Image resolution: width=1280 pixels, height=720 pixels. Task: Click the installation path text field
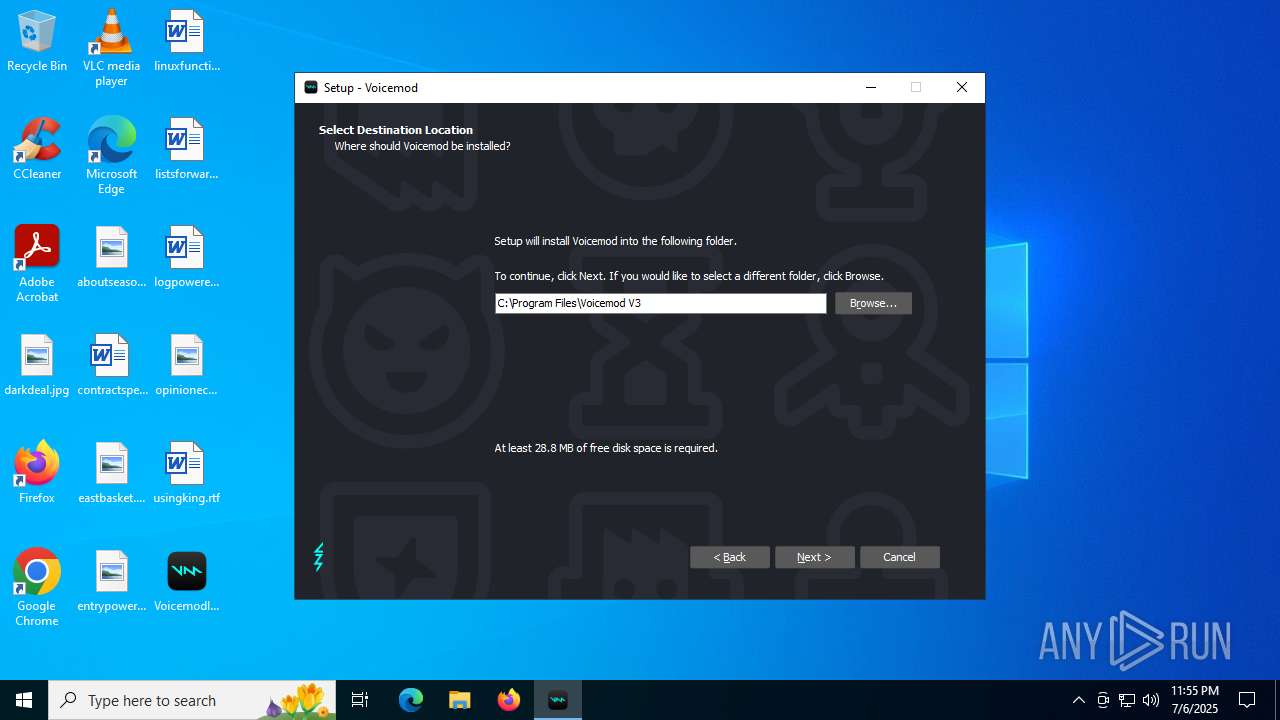coord(660,303)
